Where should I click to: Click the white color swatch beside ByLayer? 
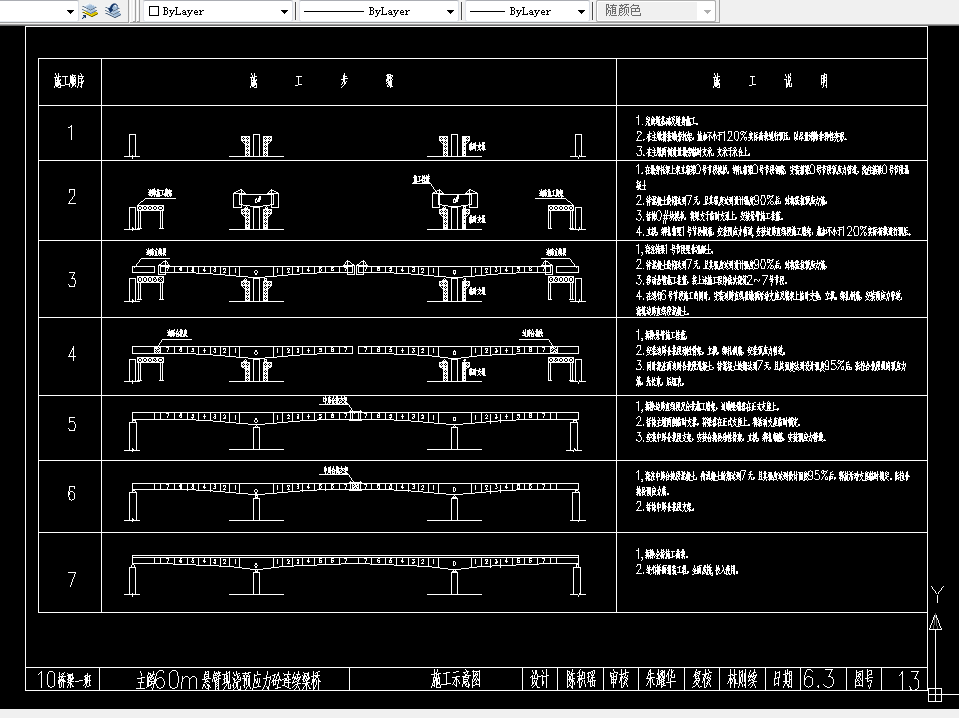(x=154, y=11)
